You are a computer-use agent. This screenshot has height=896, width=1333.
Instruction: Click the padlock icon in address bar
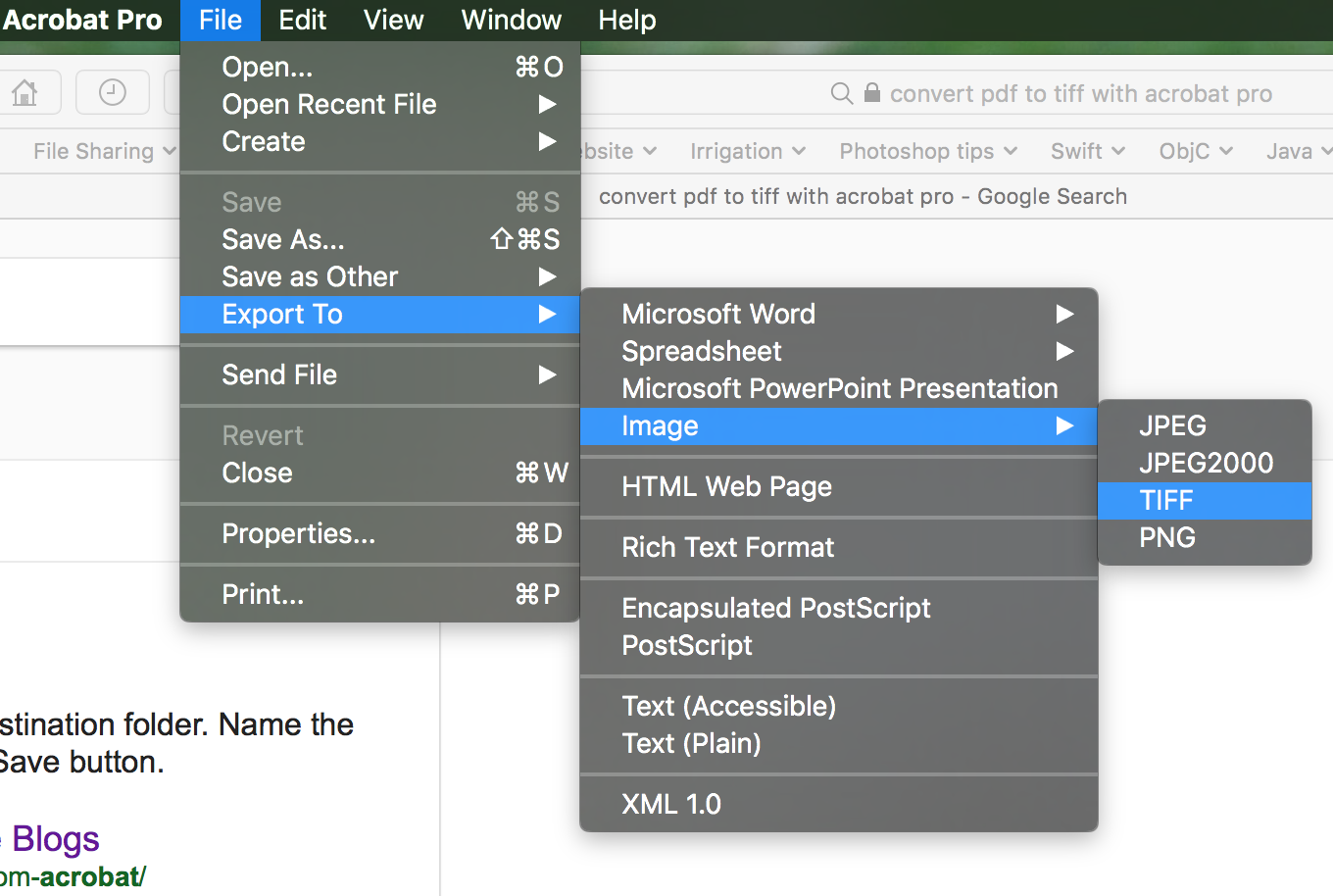point(871,93)
